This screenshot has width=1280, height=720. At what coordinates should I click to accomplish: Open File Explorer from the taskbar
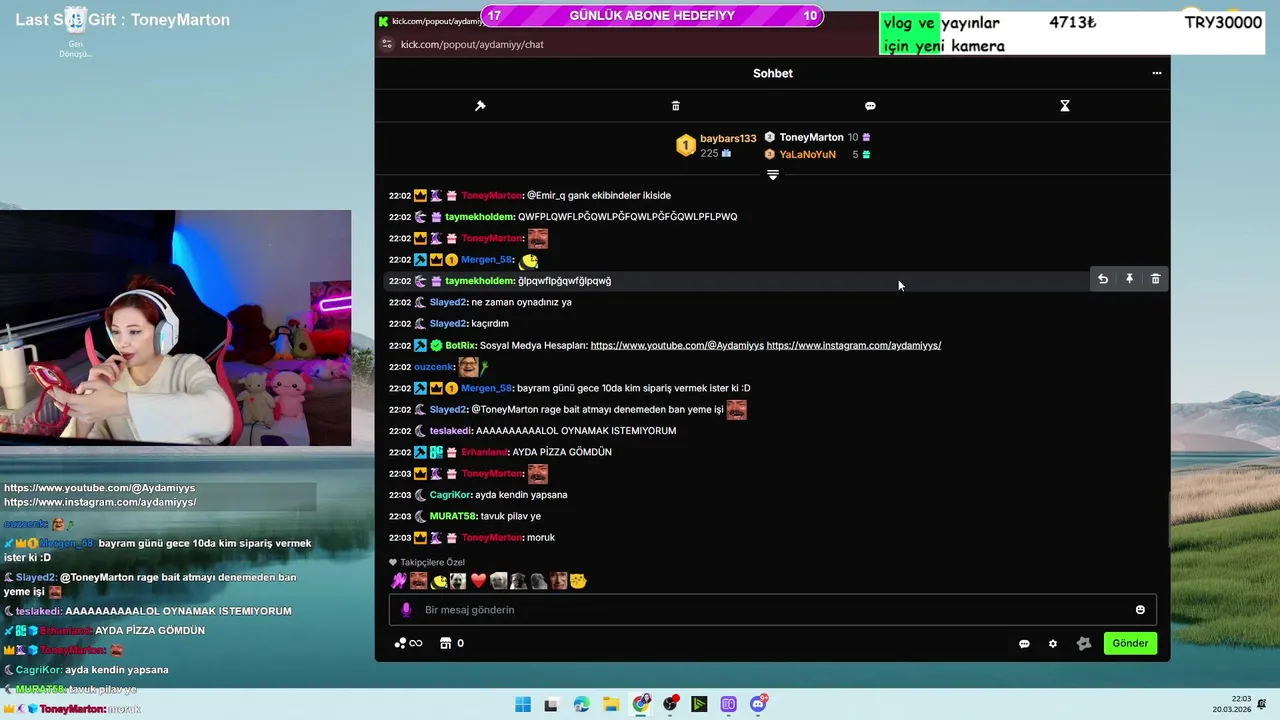[x=611, y=704]
